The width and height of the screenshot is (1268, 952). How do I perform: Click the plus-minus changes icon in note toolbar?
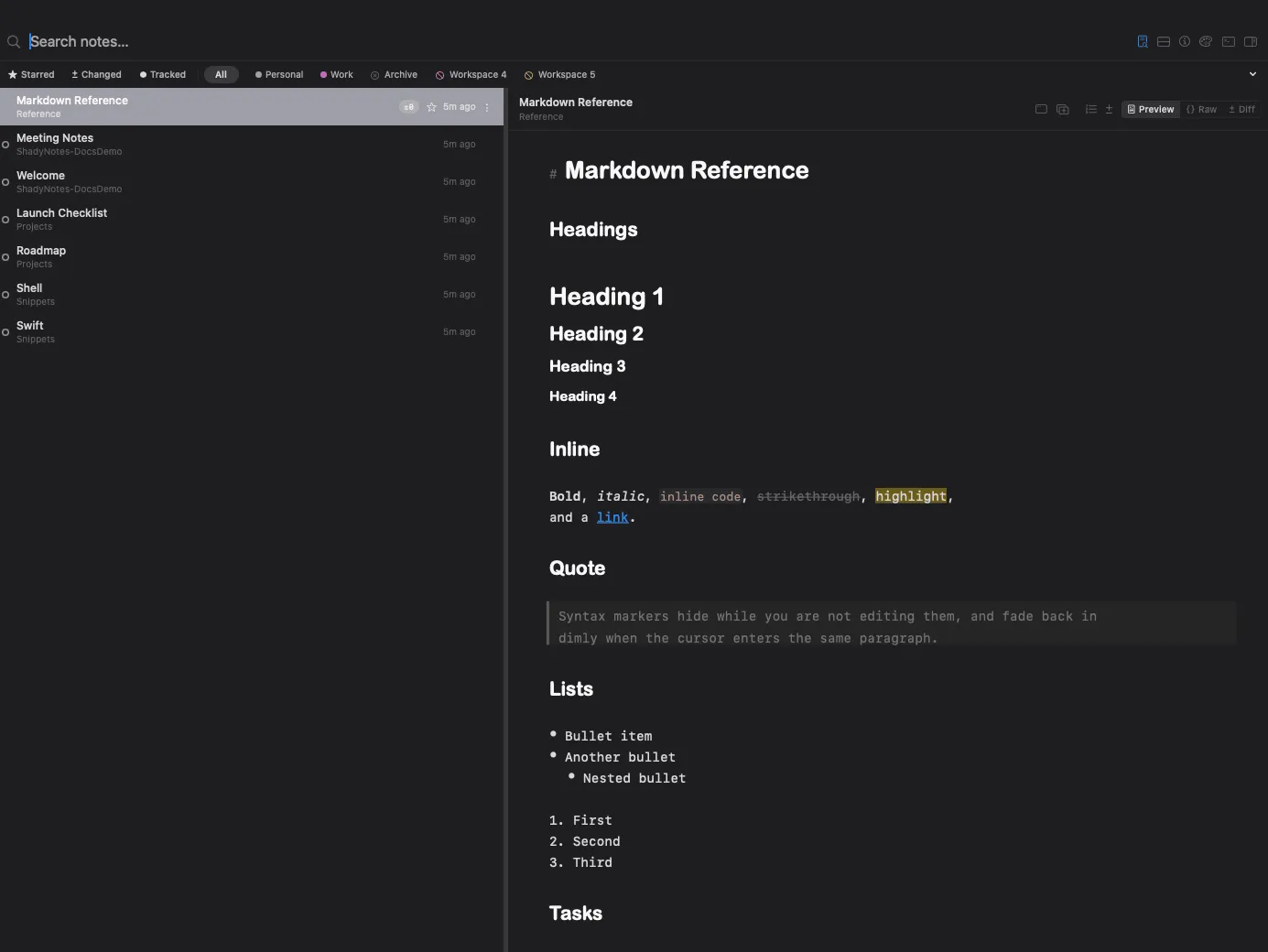1109,109
